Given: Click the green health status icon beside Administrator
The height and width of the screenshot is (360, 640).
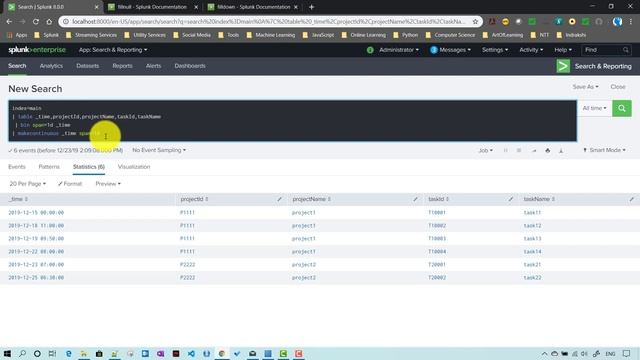Looking at the screenshot, I should (370, 50).
